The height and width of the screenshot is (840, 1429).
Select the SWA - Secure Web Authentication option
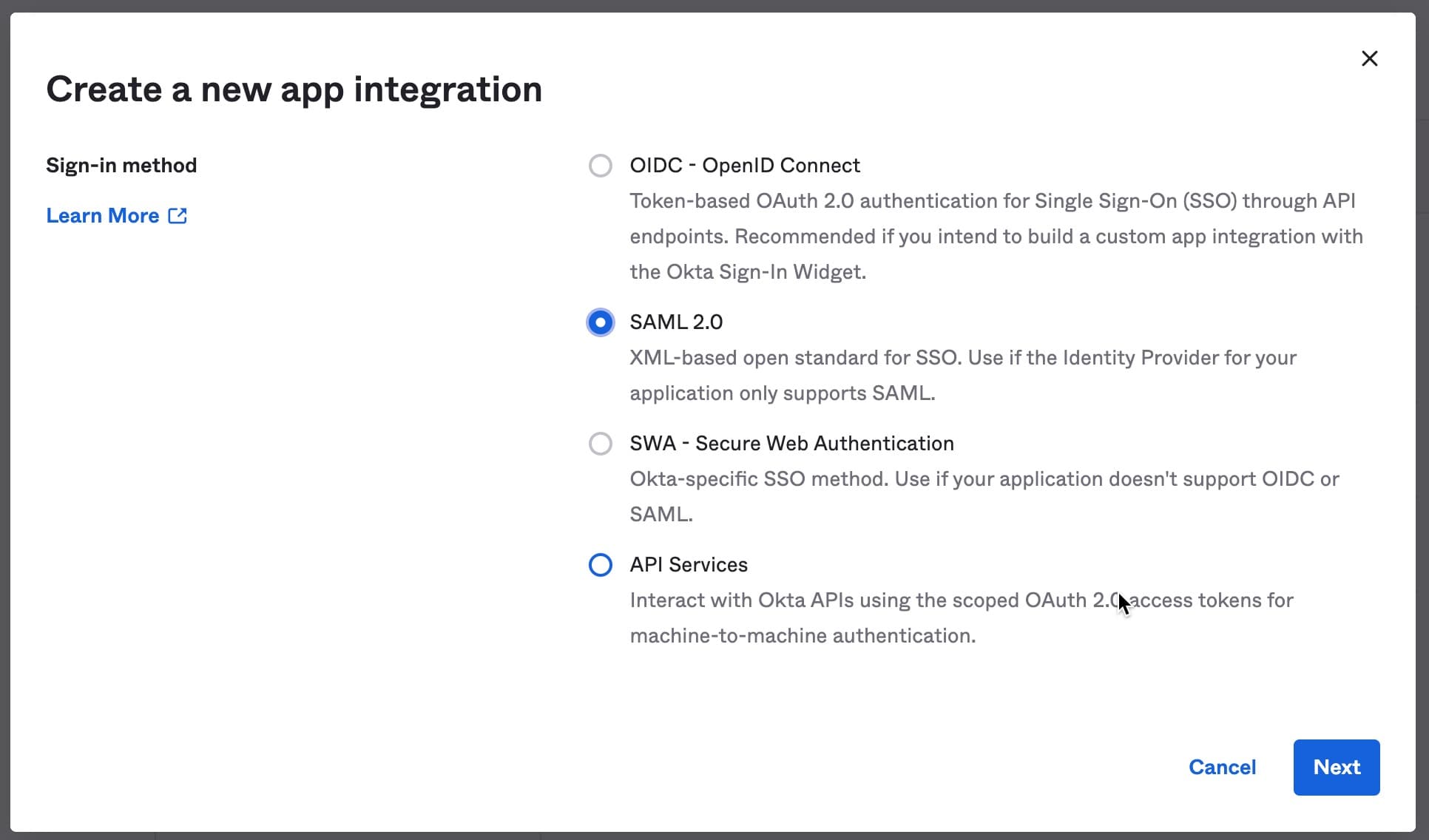tap(600, 443)
